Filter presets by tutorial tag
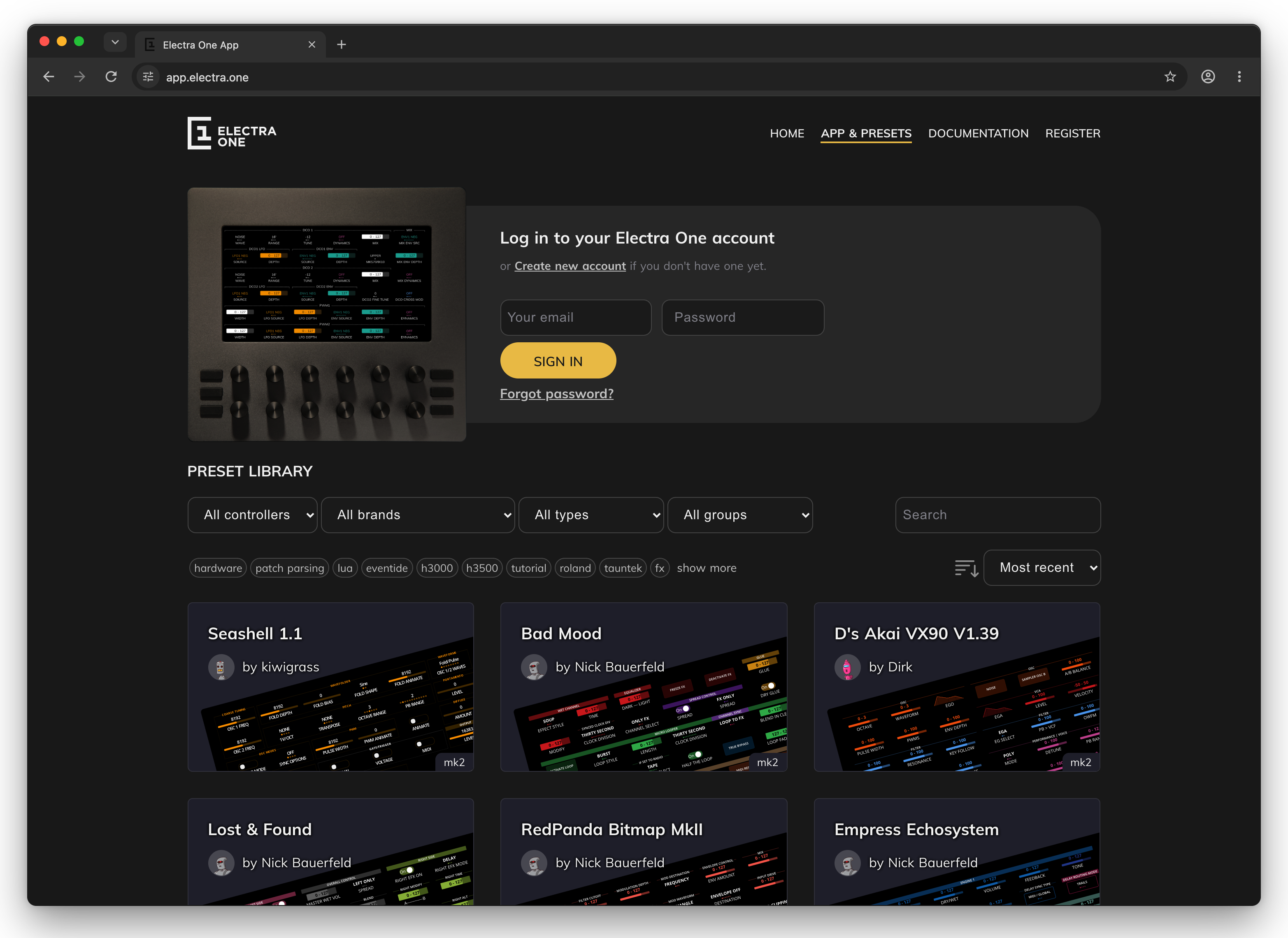The width and height of the screenshot is (1288, 938). tap(529, 568)
